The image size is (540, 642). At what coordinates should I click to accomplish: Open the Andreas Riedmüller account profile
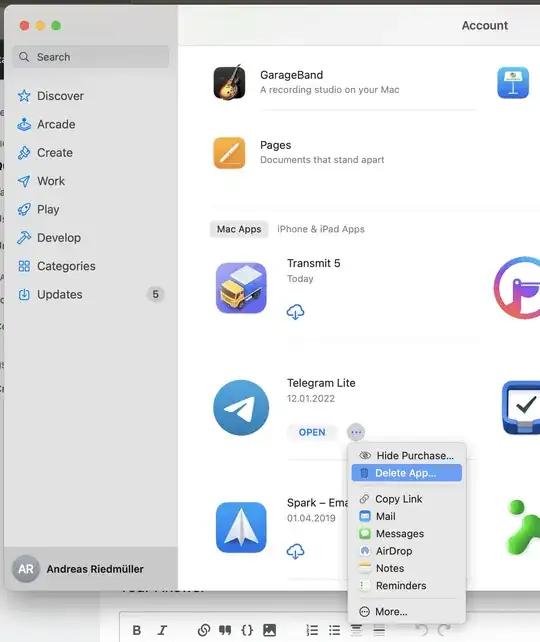[91, 569]
